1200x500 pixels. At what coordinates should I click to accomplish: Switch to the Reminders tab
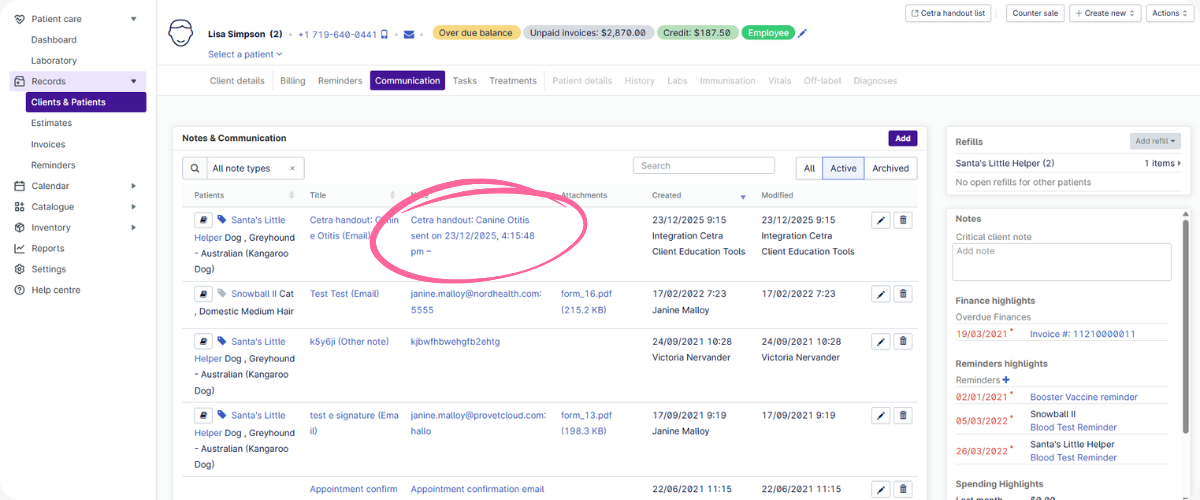click(x=340, y=81)
